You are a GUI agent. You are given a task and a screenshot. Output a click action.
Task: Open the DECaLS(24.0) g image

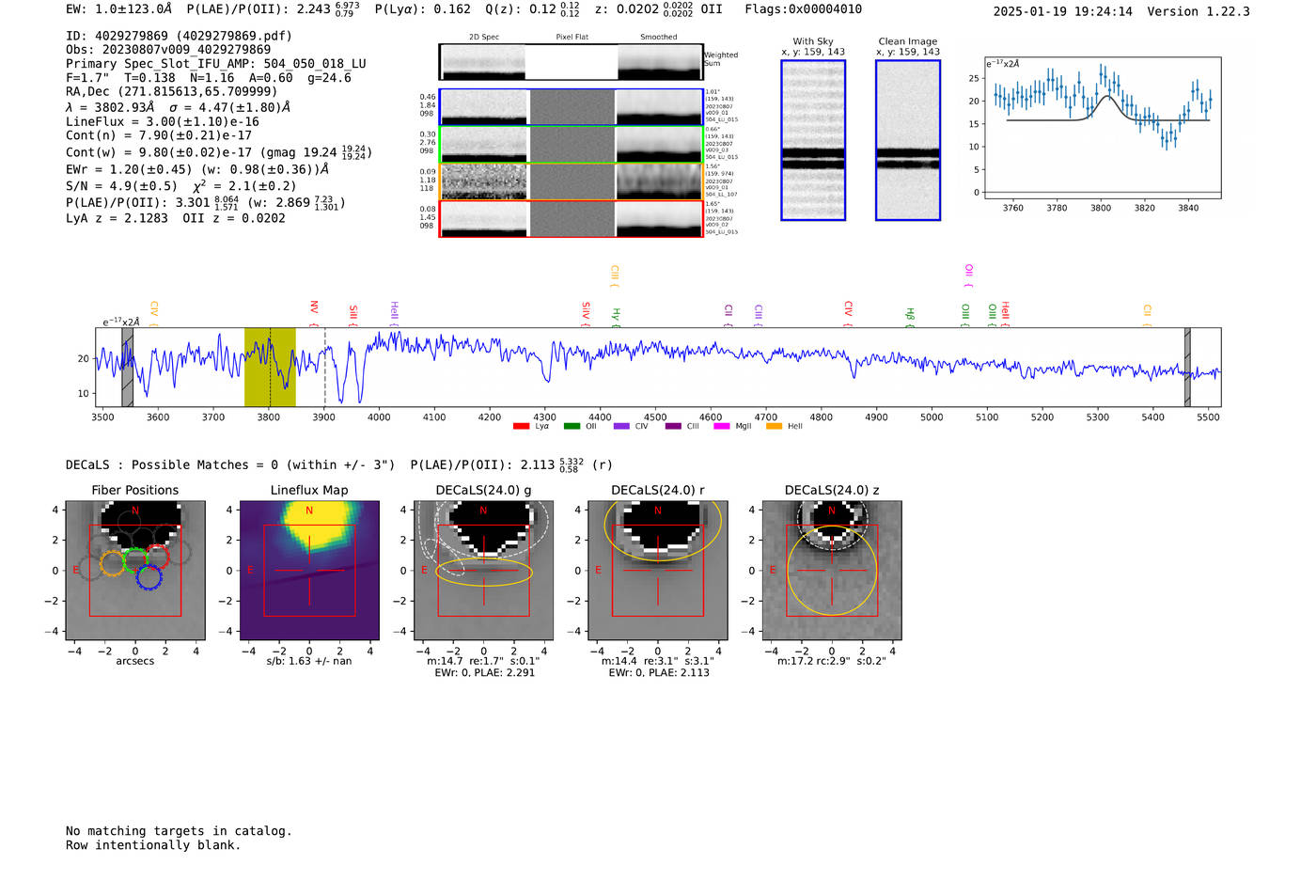point(484,570)
